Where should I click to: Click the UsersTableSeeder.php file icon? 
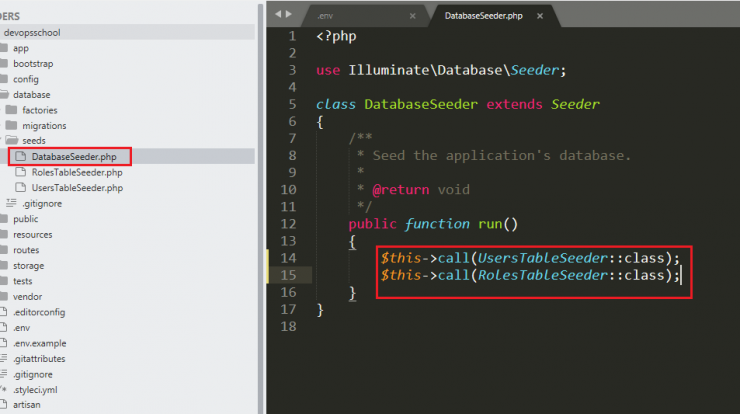pyautogui.click(x=20, y=187)
